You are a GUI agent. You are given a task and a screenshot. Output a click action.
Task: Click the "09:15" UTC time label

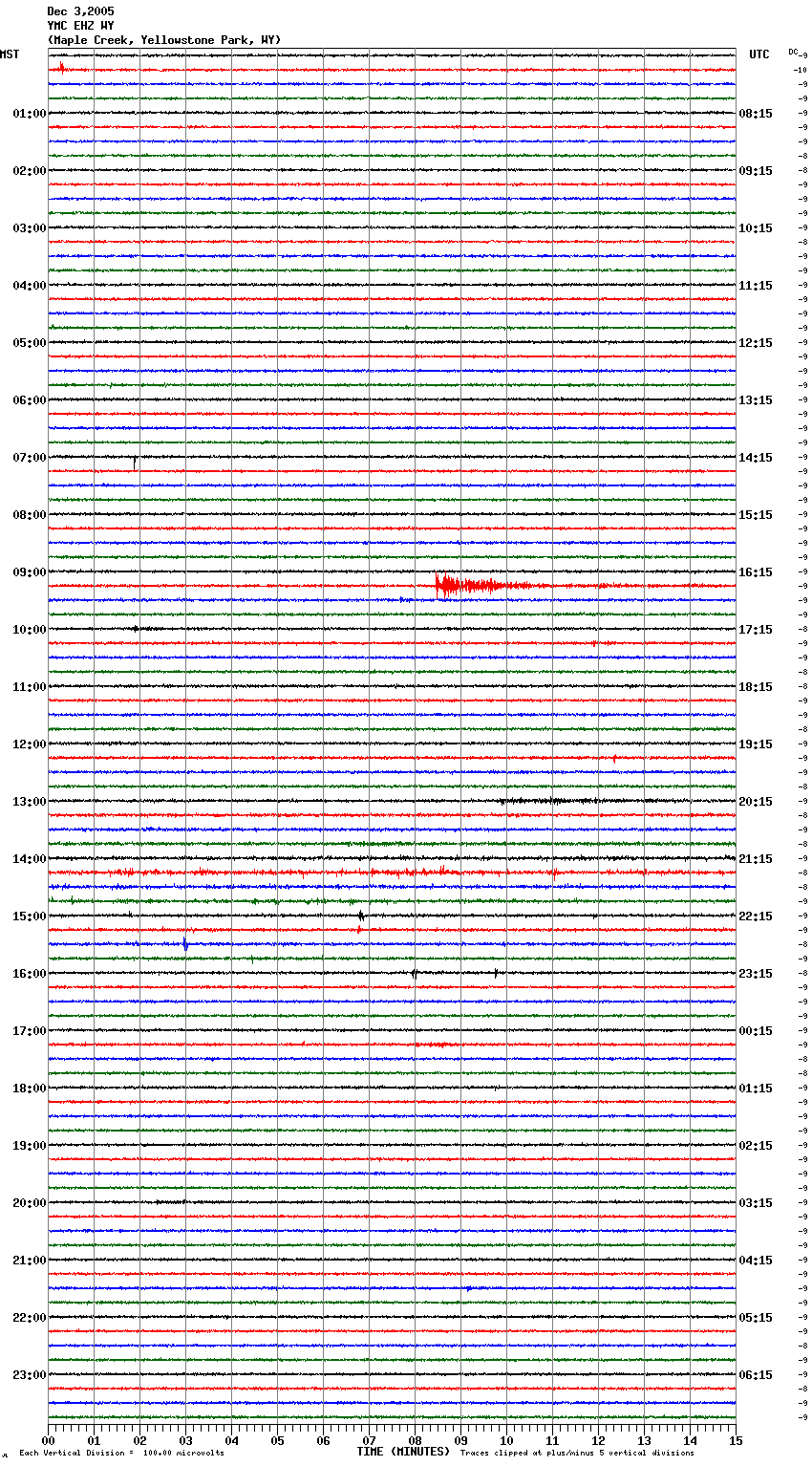(756, 171)
